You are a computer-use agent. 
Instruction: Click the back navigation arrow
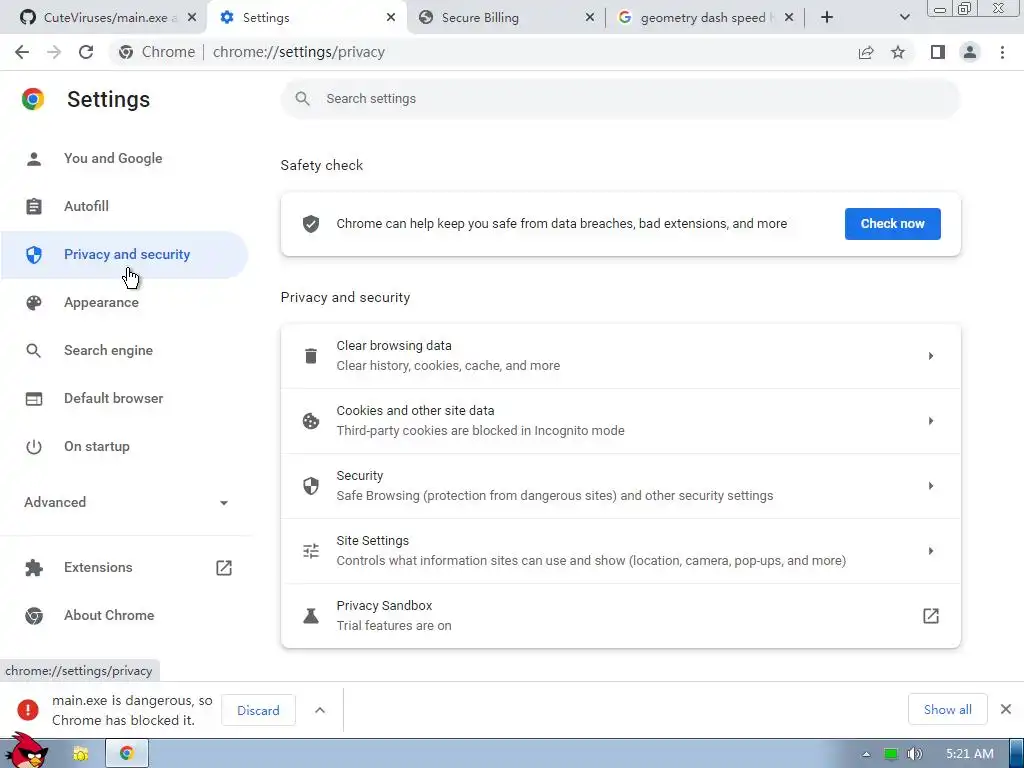22,52
